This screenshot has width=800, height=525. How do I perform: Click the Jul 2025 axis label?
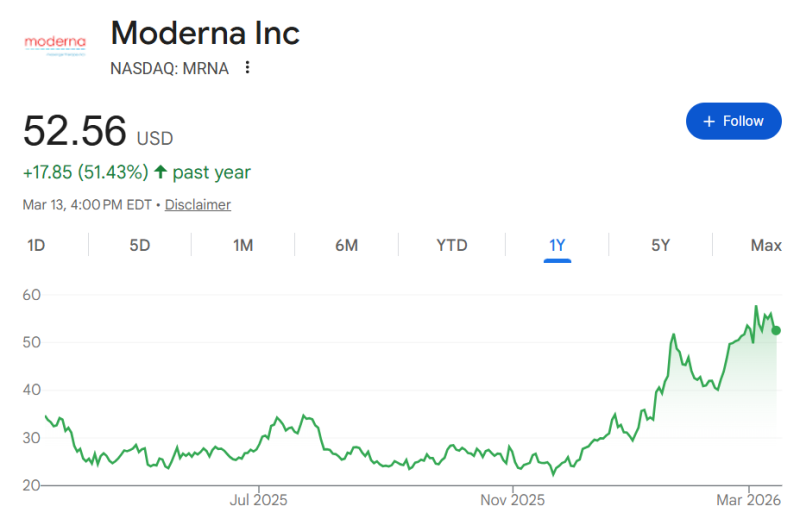tap(259, 498)
